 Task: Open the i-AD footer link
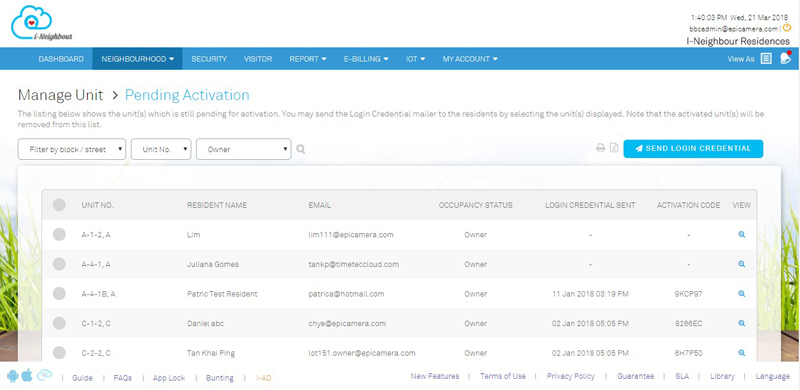264,378
